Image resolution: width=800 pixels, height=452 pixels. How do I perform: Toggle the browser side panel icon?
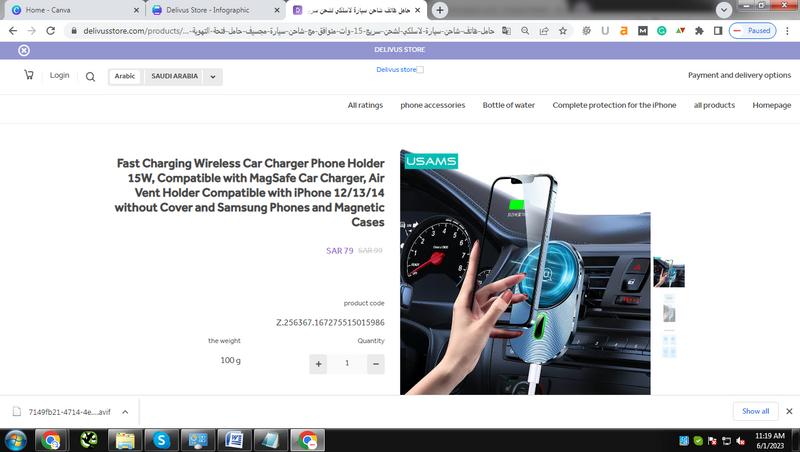coord(718,31)
